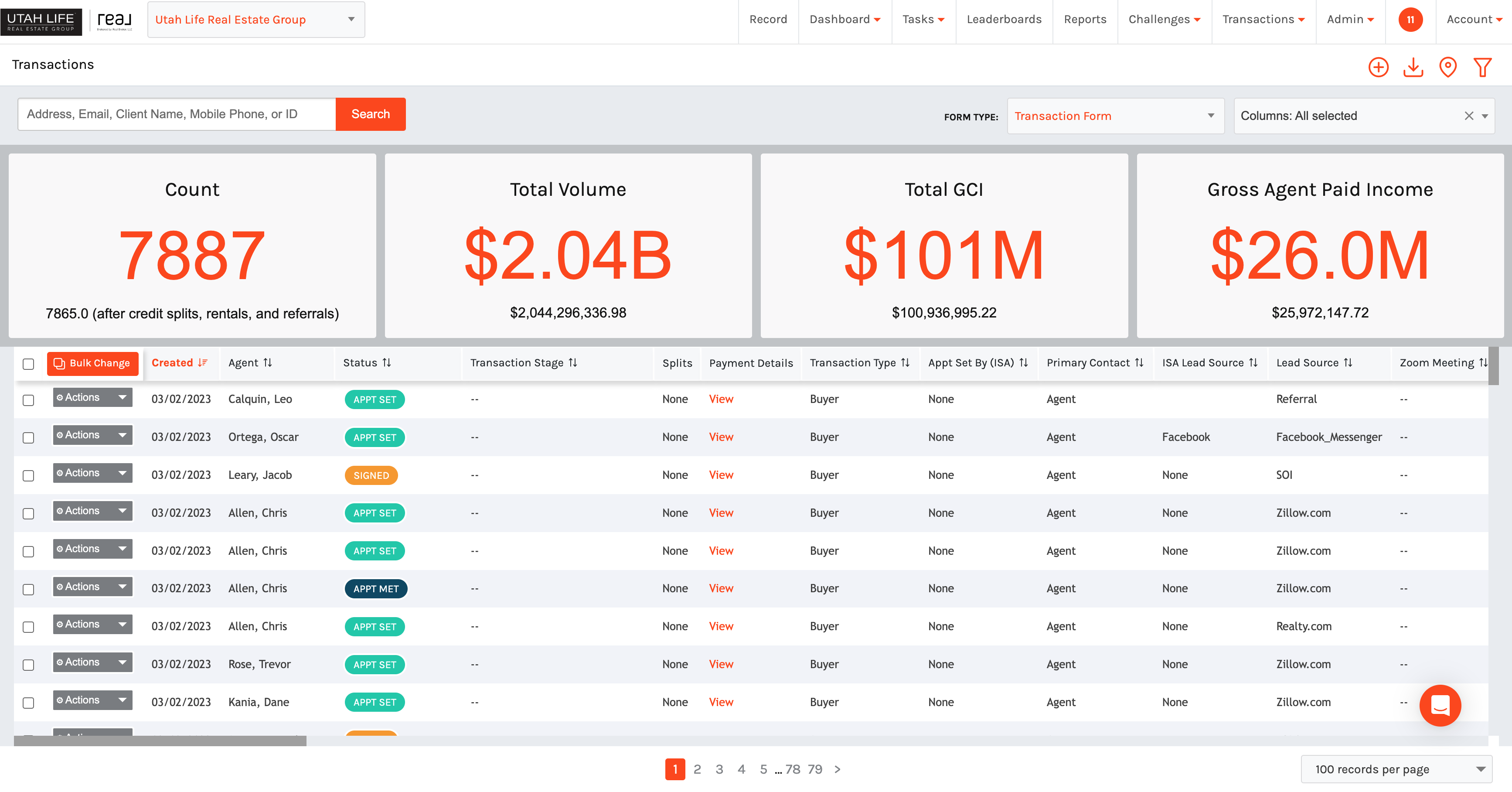Viewport: 1512px width, 792px height.
Task: Expand the 100 records per page dropdown
Action: click(x=1396, y=769)
